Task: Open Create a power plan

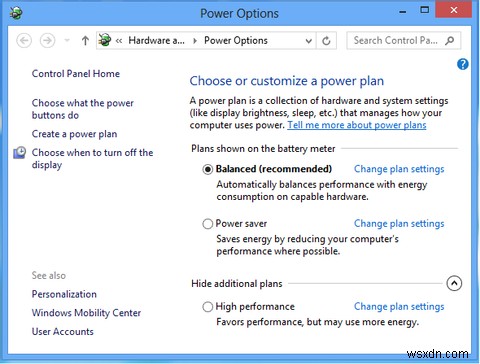Action: tap(74, 134)
